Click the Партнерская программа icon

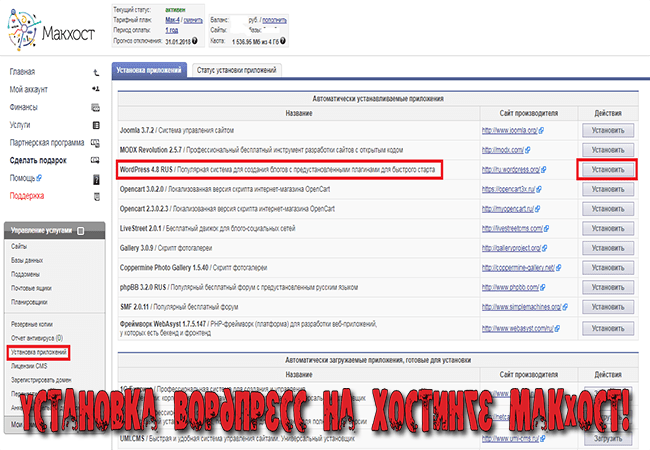pyautogui.click(x=95, y=143)
